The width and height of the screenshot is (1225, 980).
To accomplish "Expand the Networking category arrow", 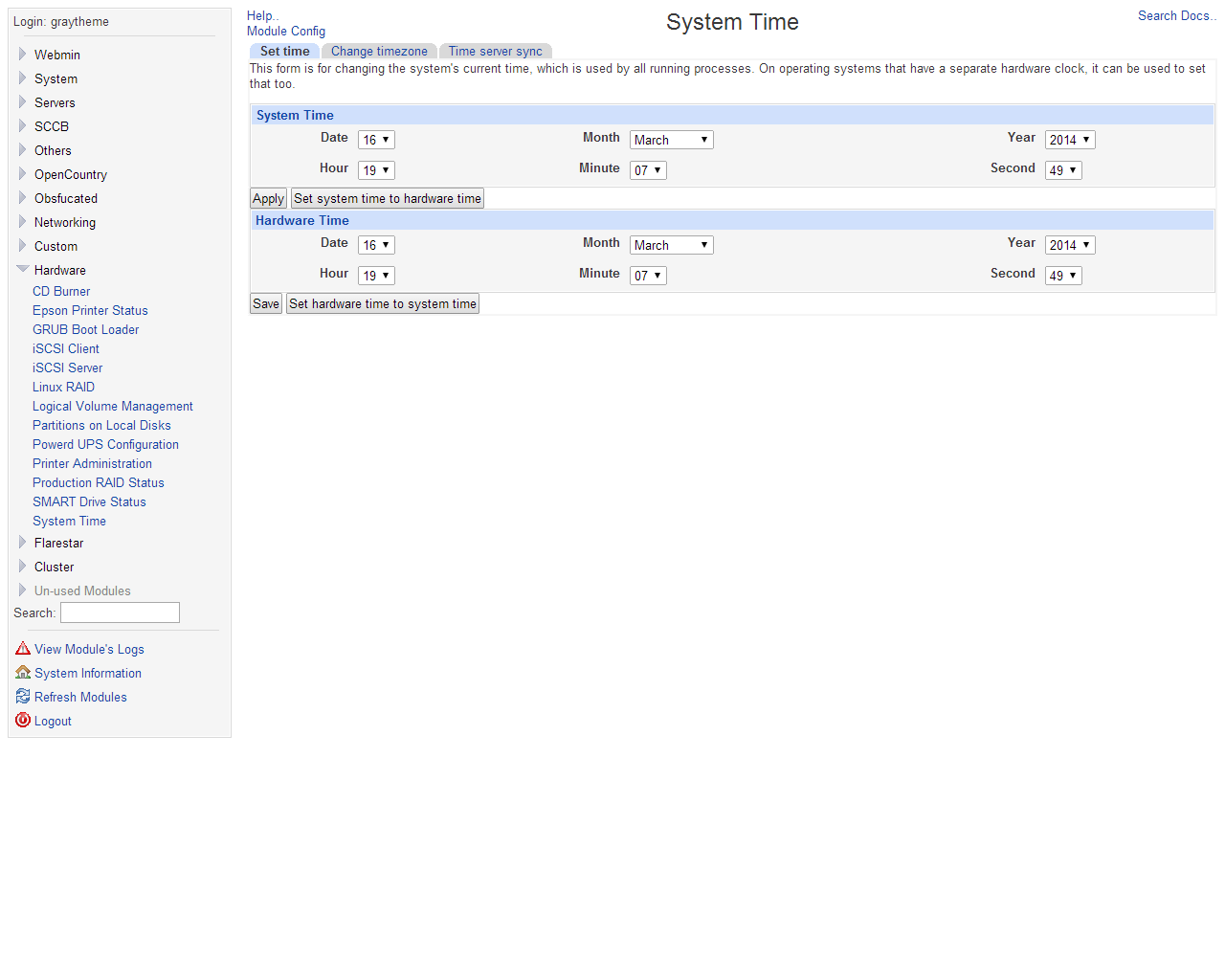I will click(22, 222).
